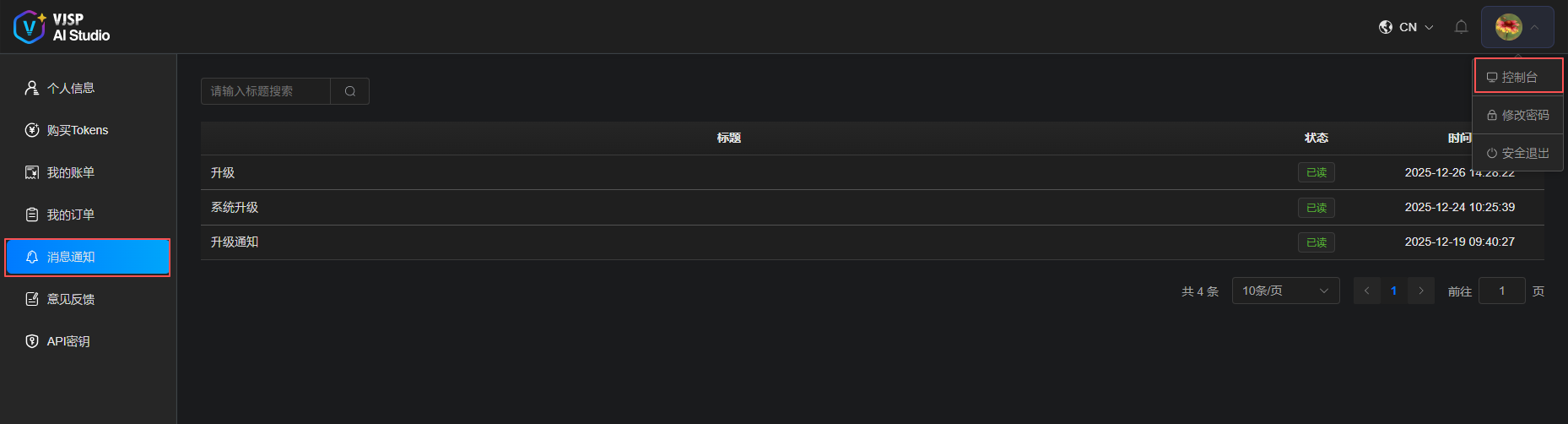Viewport: 1568px width, 424px height.
Task: Open API密钥 in the sidebar
Action: (x=68, y=341)
